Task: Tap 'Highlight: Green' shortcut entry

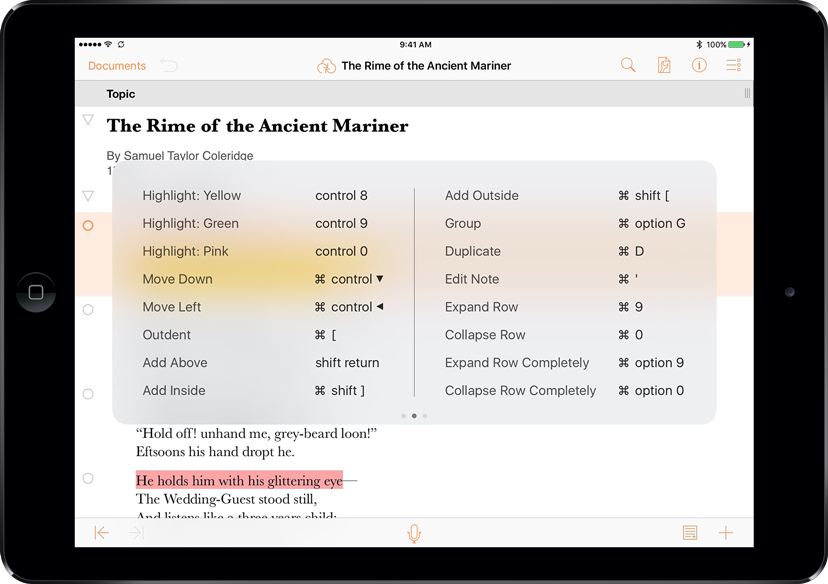Action: [191, 223]
